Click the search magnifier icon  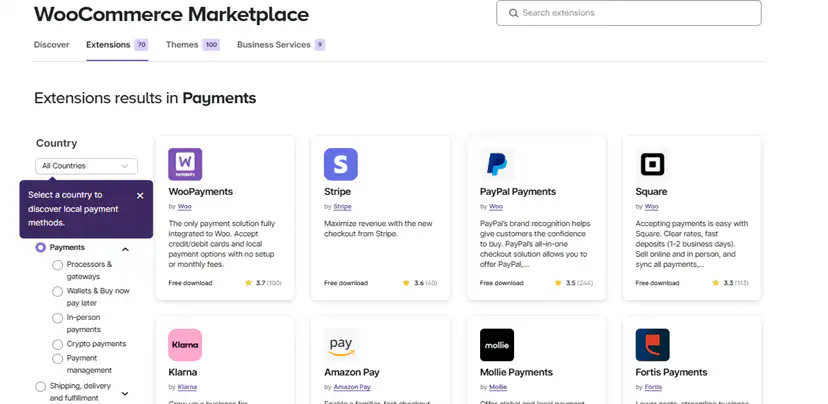click(513, 13)
